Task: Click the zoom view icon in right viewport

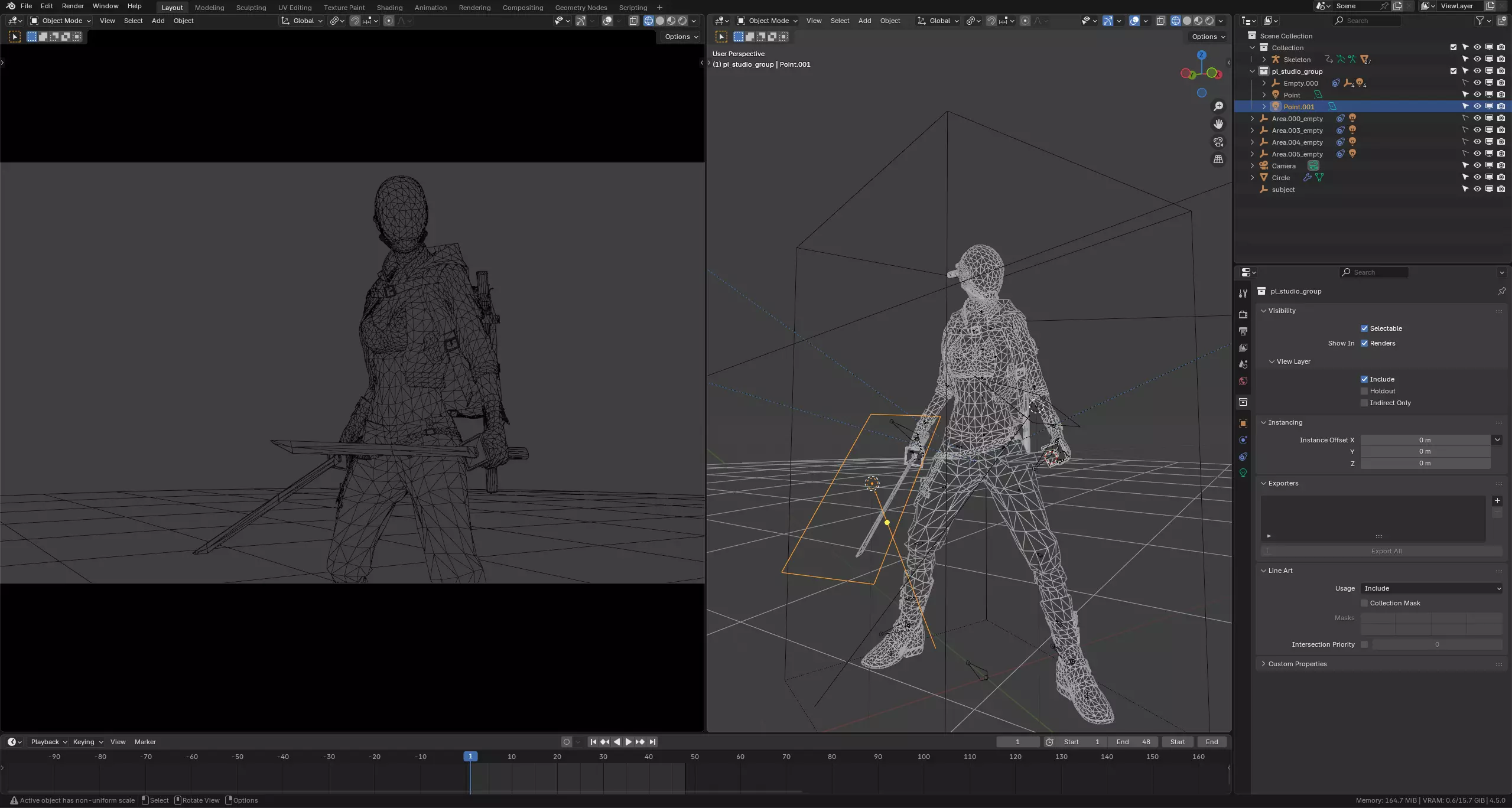Action: tap(1218, 106)
